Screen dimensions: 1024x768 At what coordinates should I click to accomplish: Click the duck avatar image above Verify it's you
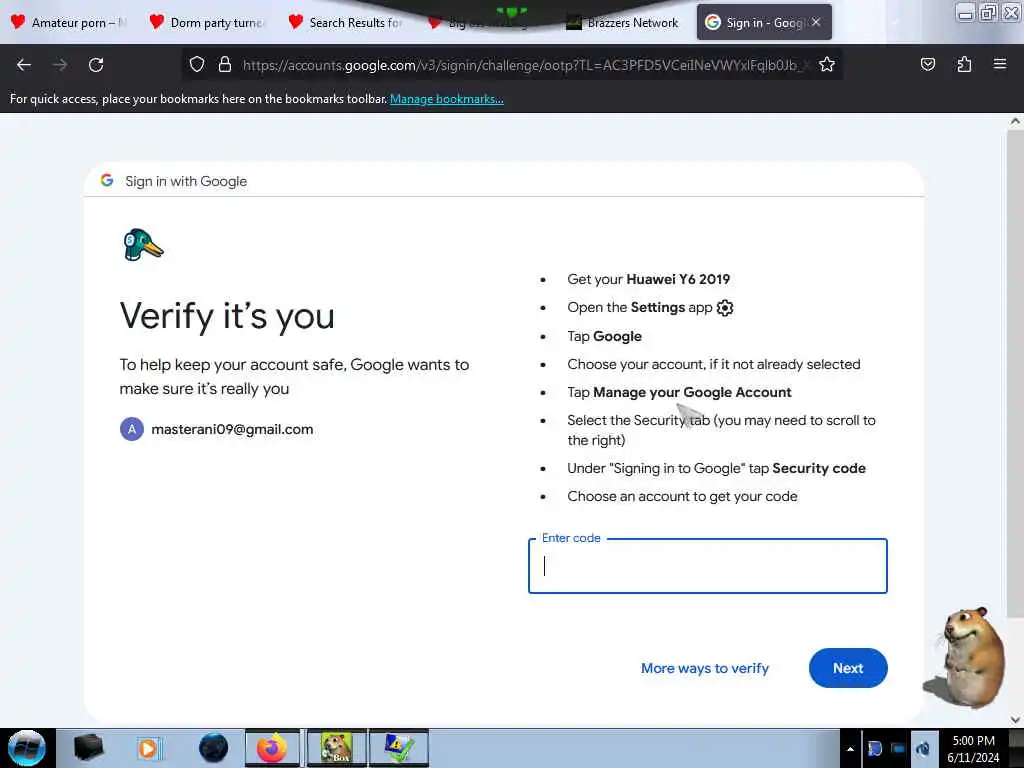[x=143, y=245]
